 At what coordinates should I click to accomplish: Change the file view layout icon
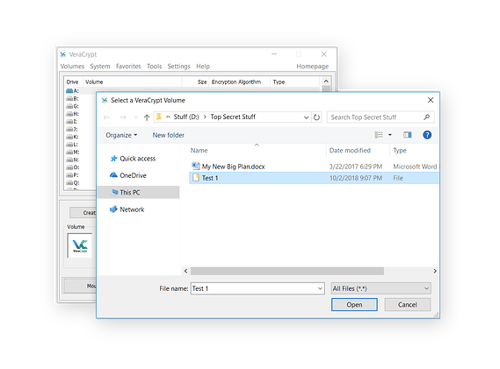click(379, 135)
